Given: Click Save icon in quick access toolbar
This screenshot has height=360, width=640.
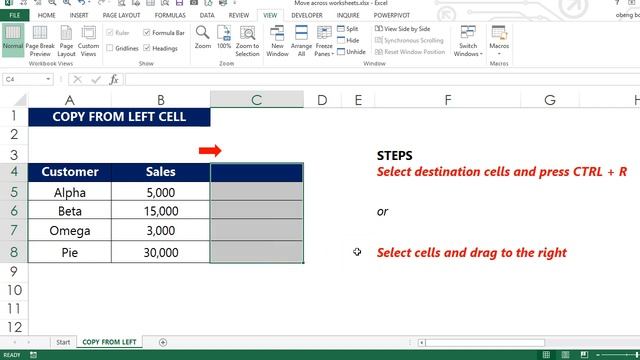Looking at the screenshot, I should 179,3.
